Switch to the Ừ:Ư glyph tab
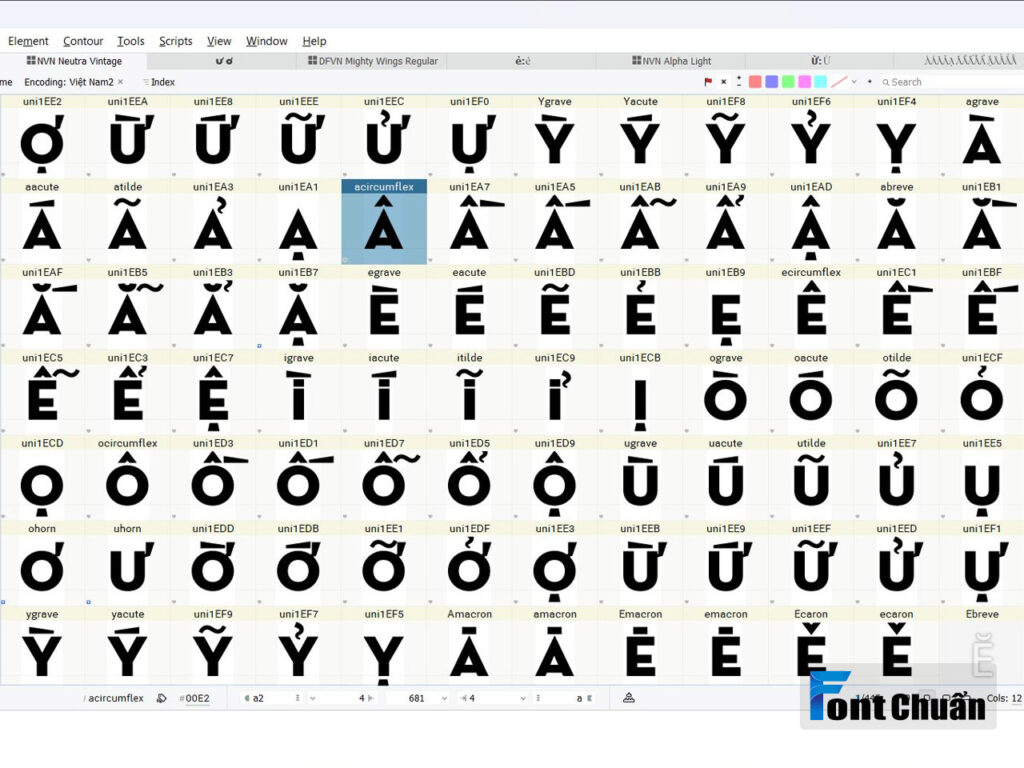 pyautogui.click(x=821, y=61)
